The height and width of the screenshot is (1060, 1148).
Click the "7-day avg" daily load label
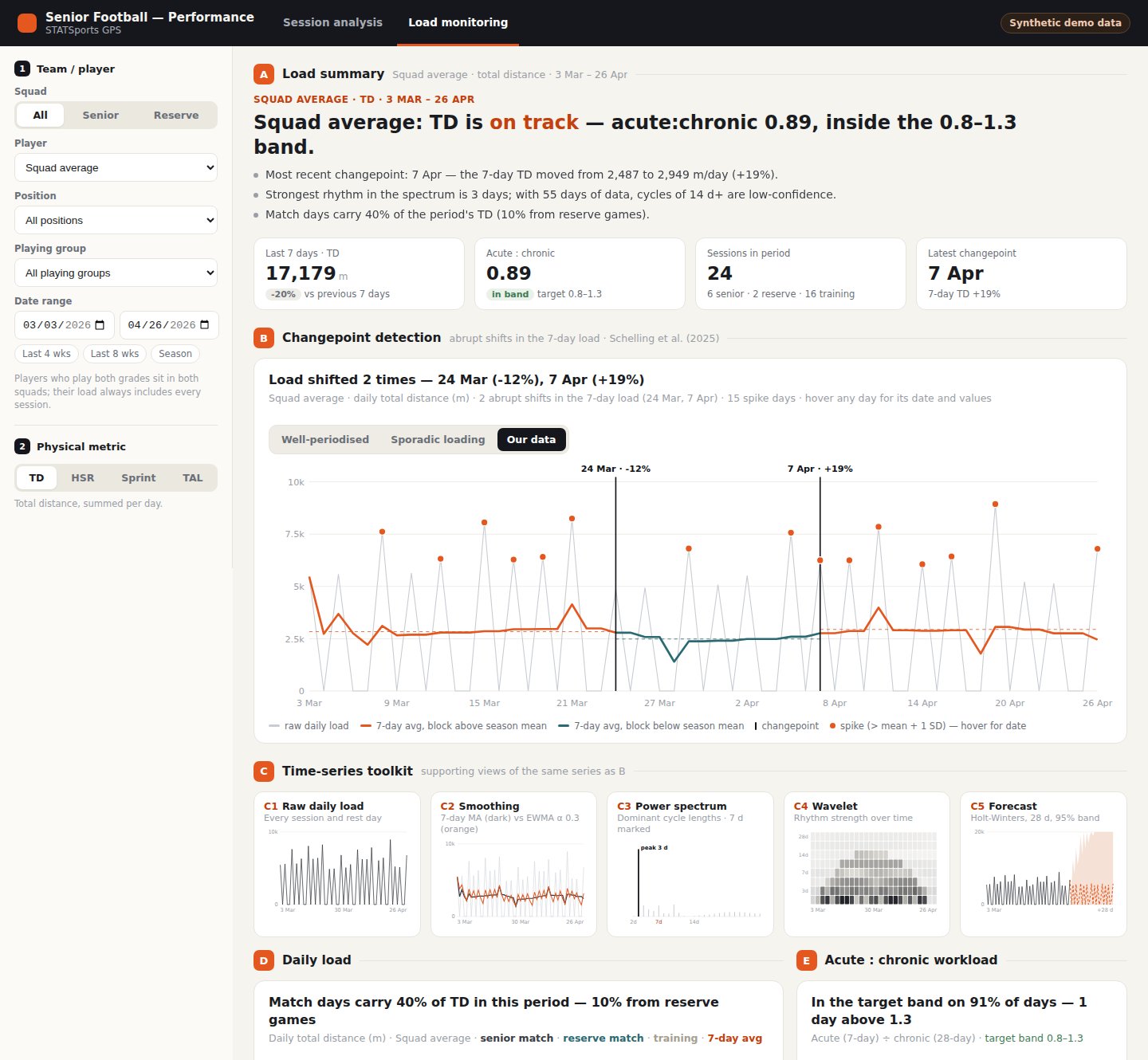point(734,1038)
